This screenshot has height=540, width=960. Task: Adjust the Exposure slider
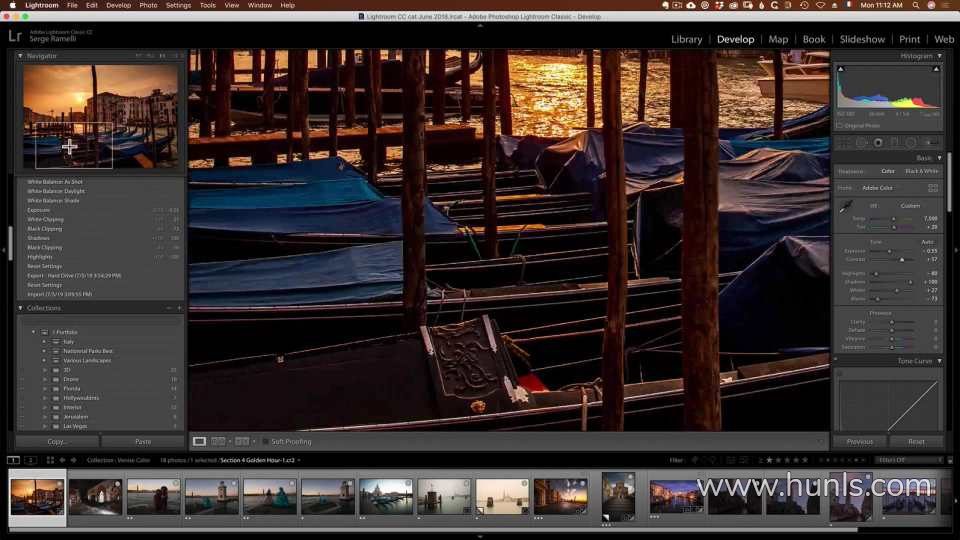click(x=889, y=251)
